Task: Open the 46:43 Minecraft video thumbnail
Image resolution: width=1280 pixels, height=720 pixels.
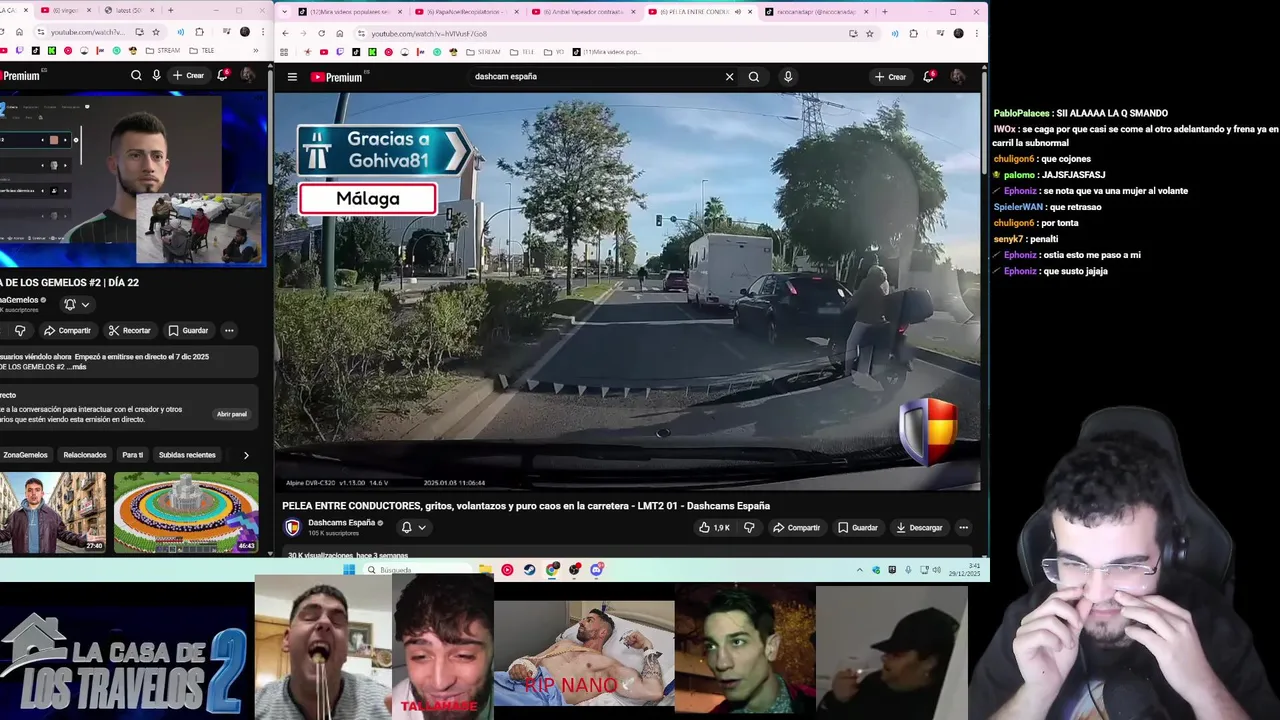Action: [186, 513]
